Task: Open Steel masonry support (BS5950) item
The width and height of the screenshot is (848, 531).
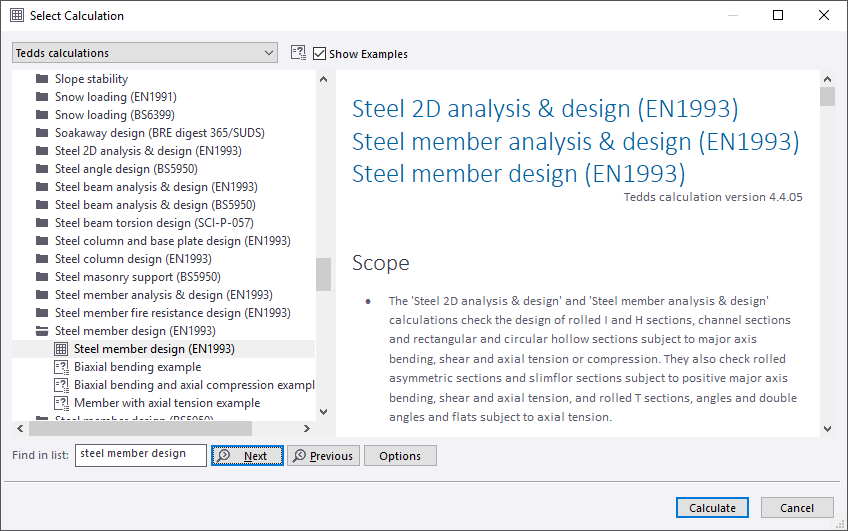Action: (x=137, y=277)
